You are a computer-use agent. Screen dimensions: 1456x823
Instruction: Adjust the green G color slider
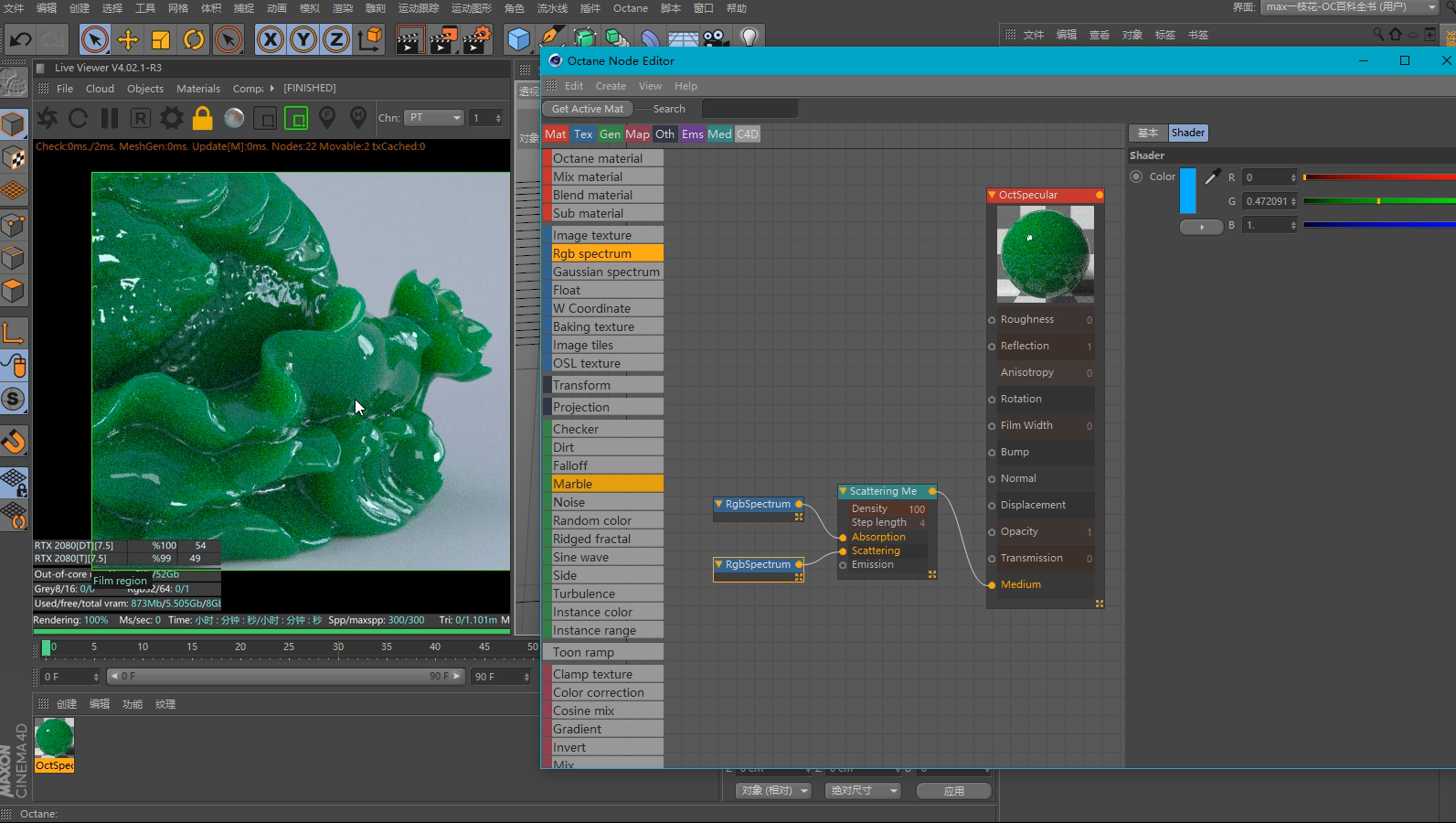tap(1379, 201)
